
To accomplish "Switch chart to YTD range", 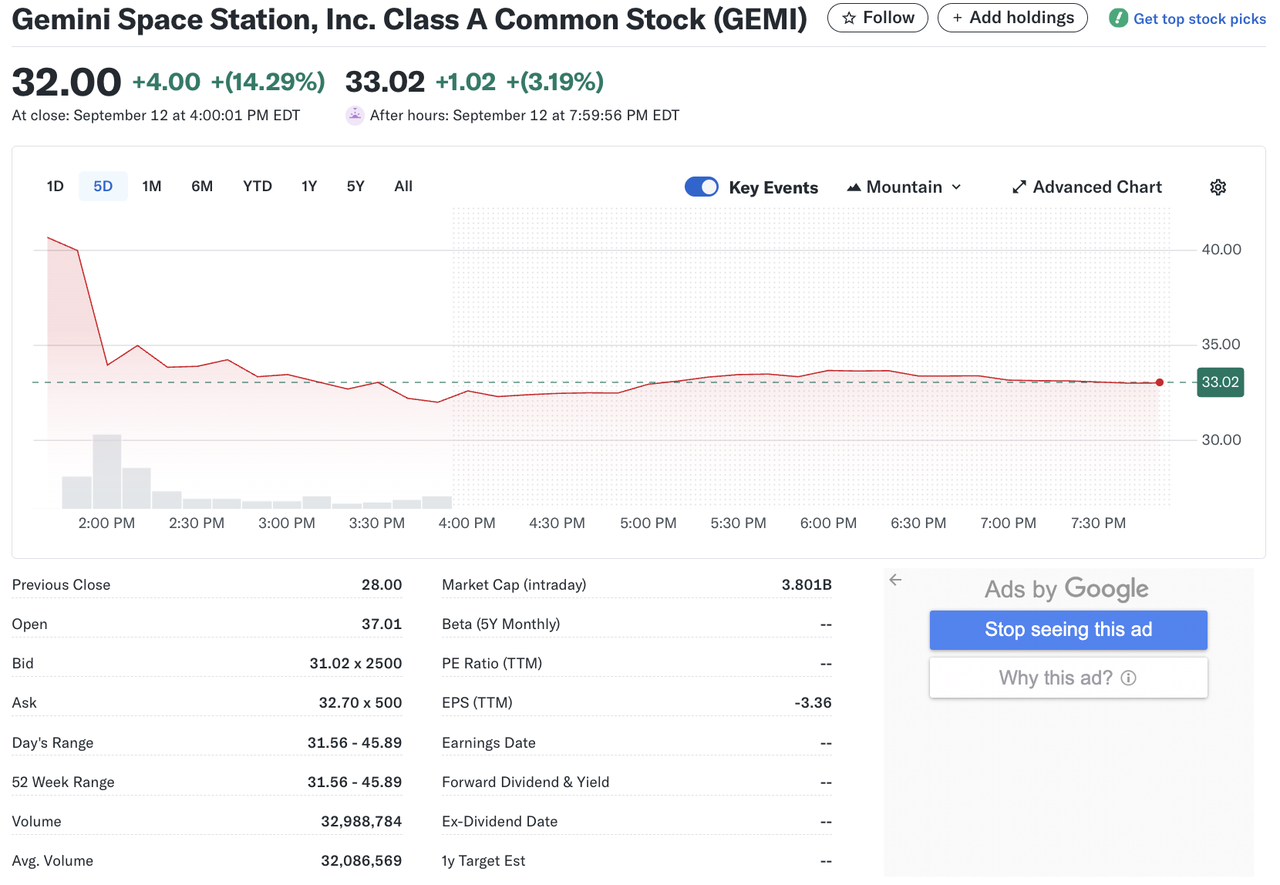I will pos(257,186).
